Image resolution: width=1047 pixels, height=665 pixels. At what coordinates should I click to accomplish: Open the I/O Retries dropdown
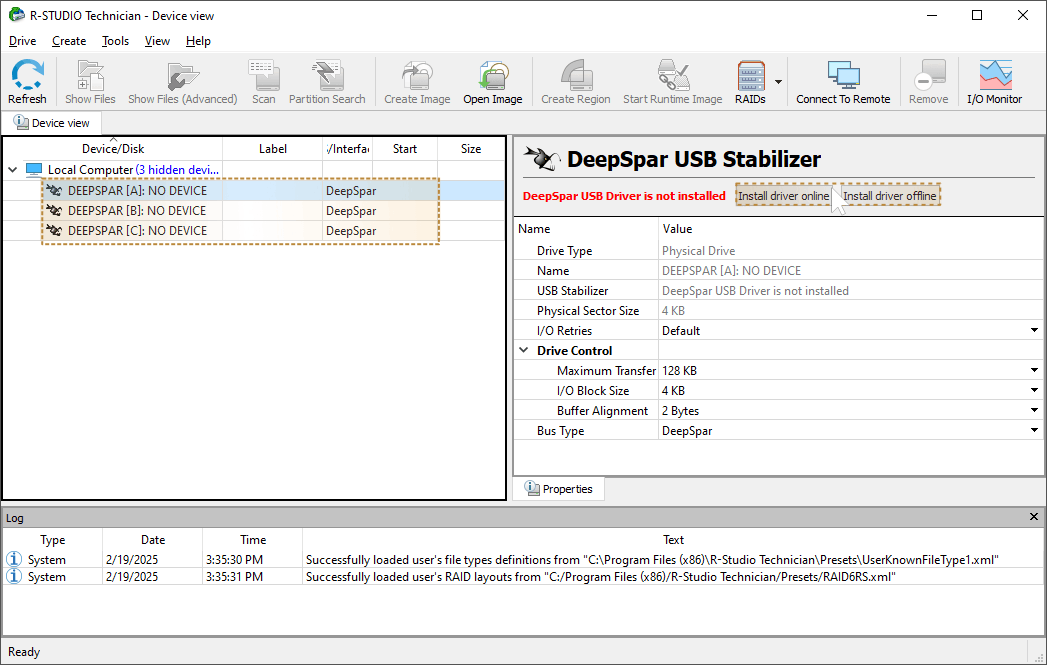[x=1034, y=330]
